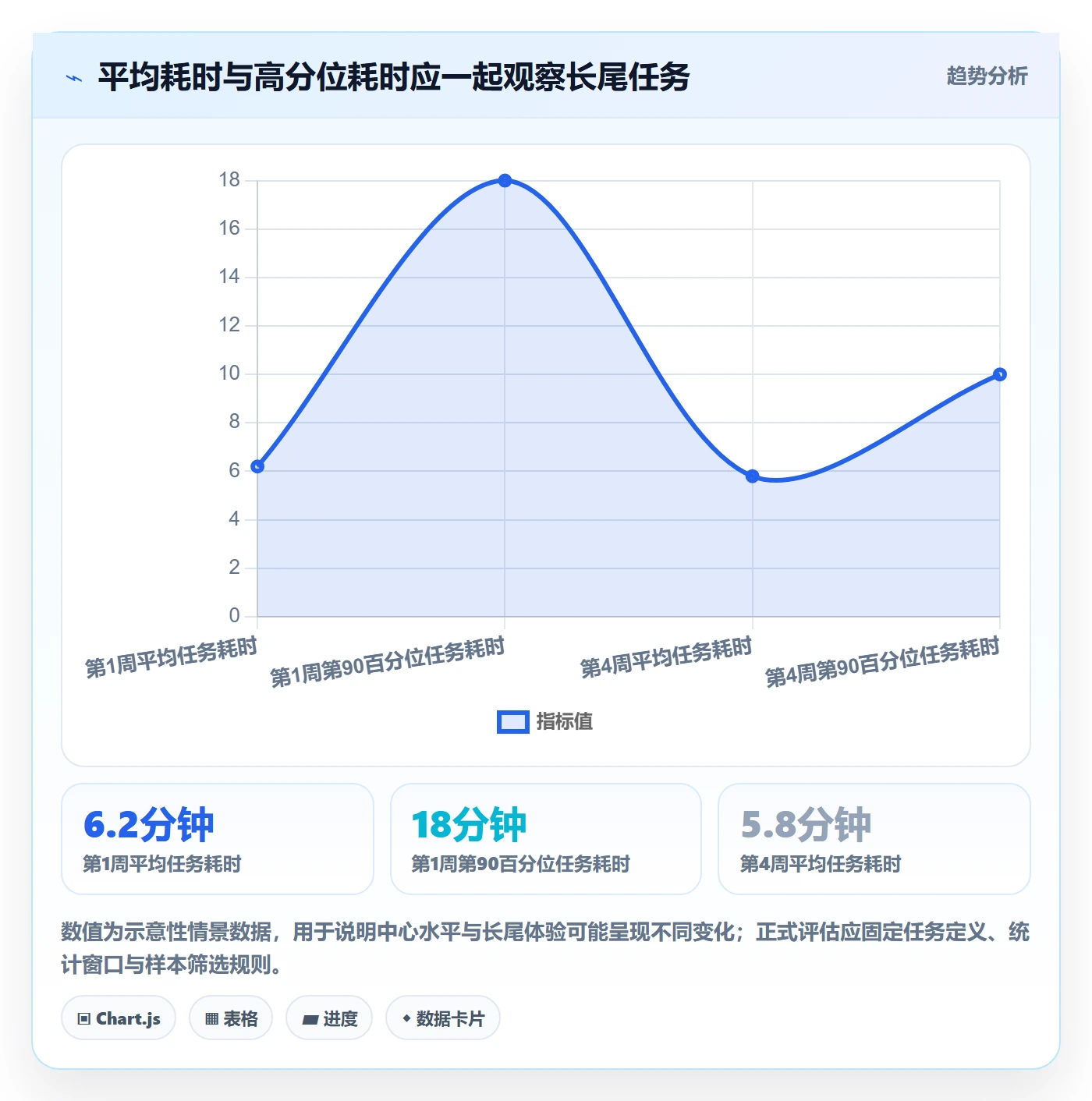Viewport: 1092px width, 1101px height.
Task: Open the 5.8分钟 stat card
Action: point(874,839)
